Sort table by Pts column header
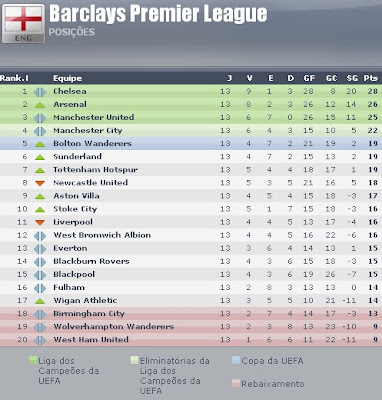This screenshot has height=400, width=382. [x=371, y=78]
